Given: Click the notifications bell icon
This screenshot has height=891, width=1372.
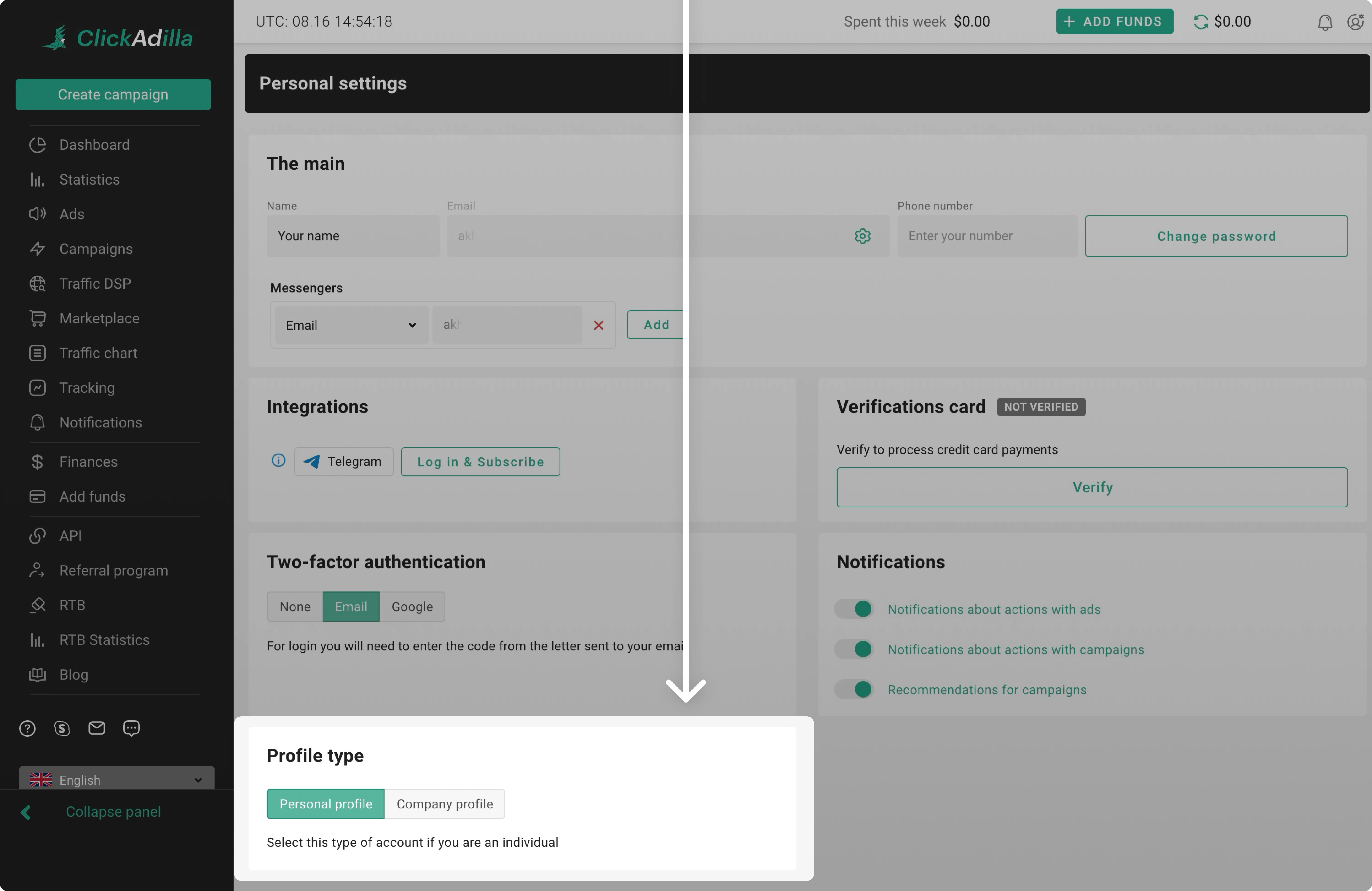Looking at the screenshot, I should pyautogui.click(x=1325, y=22).
